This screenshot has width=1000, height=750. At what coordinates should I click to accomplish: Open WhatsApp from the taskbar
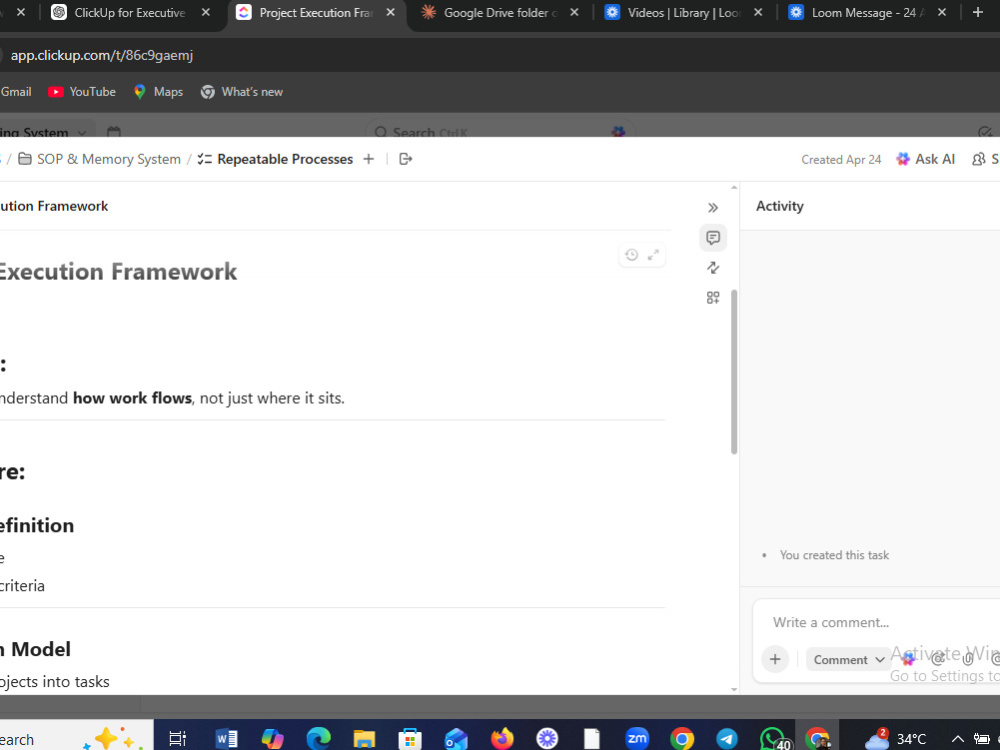point(774,739)
